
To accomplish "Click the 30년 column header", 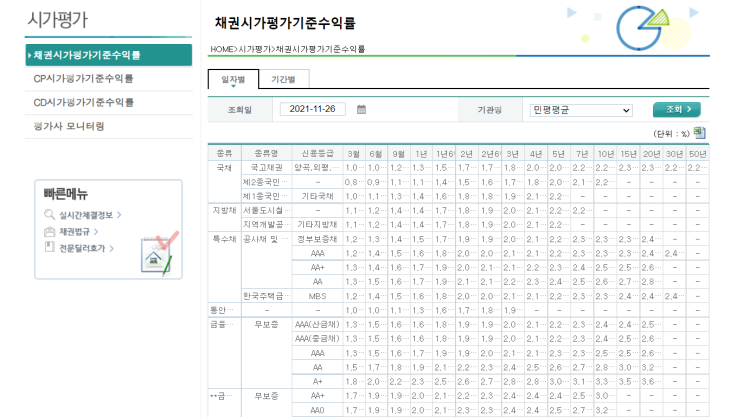I will 674,154.
